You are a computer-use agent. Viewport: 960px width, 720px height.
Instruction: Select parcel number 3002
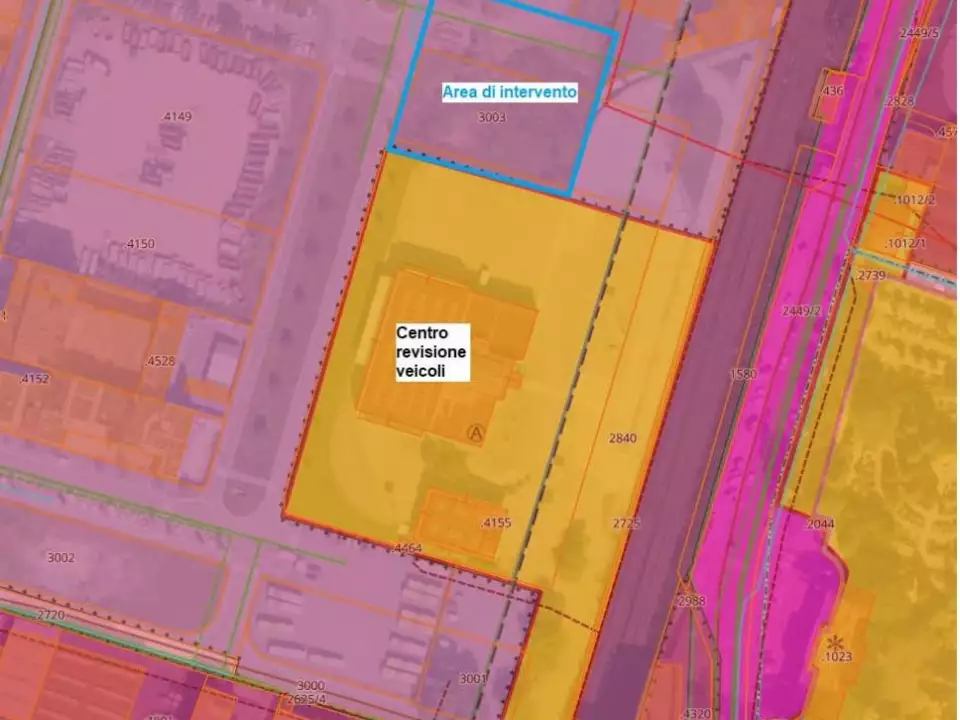point(61,557)
